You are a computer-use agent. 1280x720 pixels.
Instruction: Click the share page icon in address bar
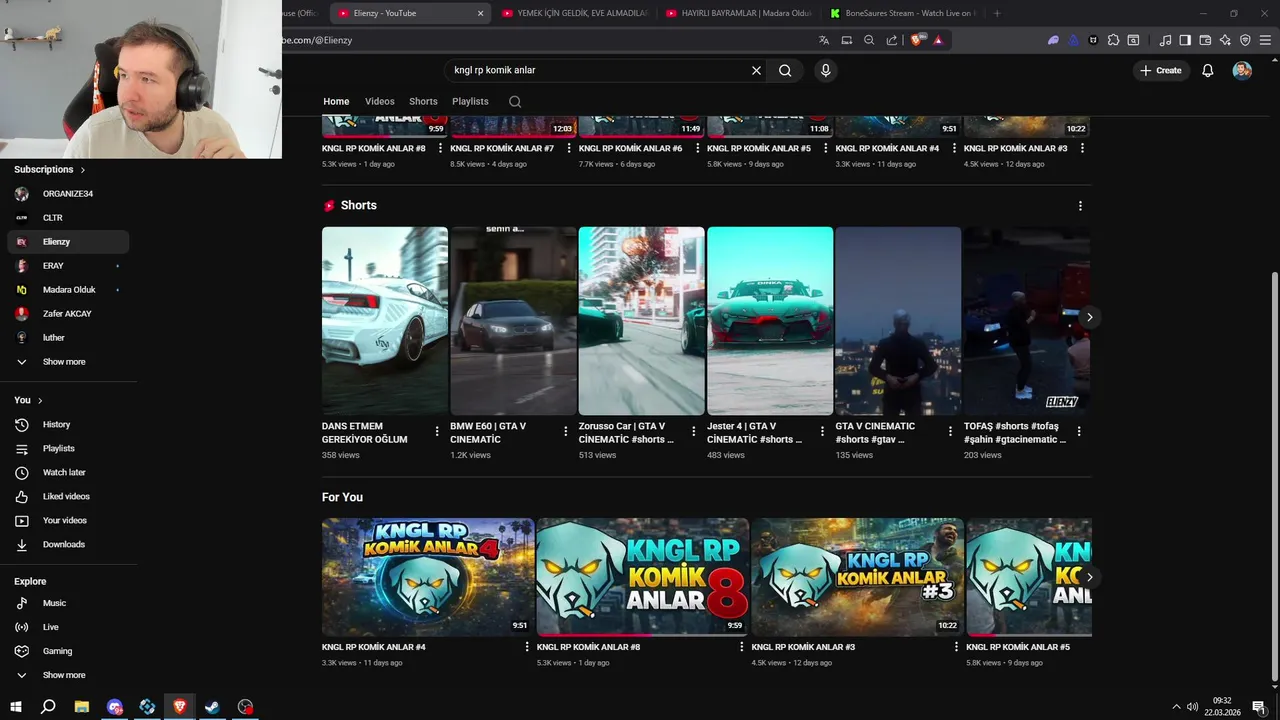(x=891, y=40)
